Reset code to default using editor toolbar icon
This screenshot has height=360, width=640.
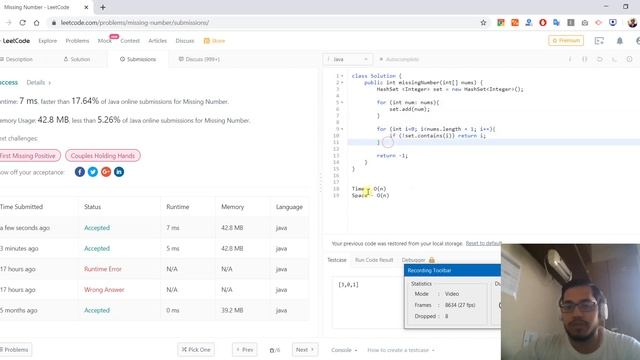point(600,59)
